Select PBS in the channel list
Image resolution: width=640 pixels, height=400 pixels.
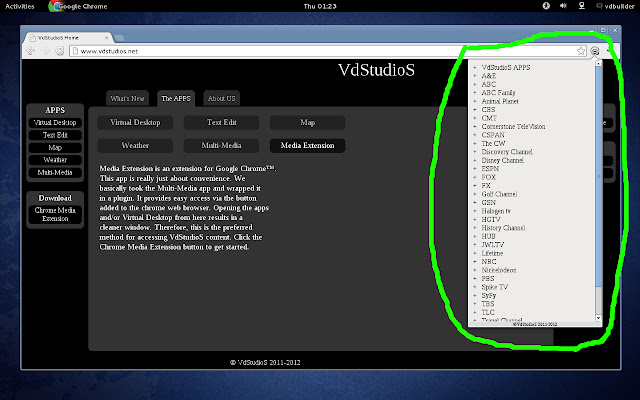point(488,278)
